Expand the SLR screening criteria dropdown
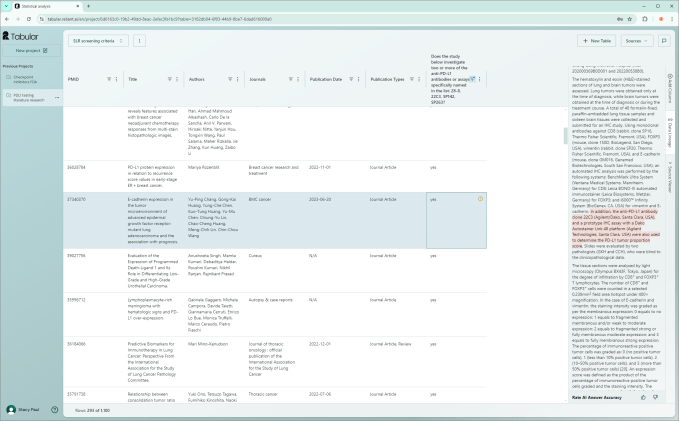The image size is (679, 421). click(x=99, y=41)
